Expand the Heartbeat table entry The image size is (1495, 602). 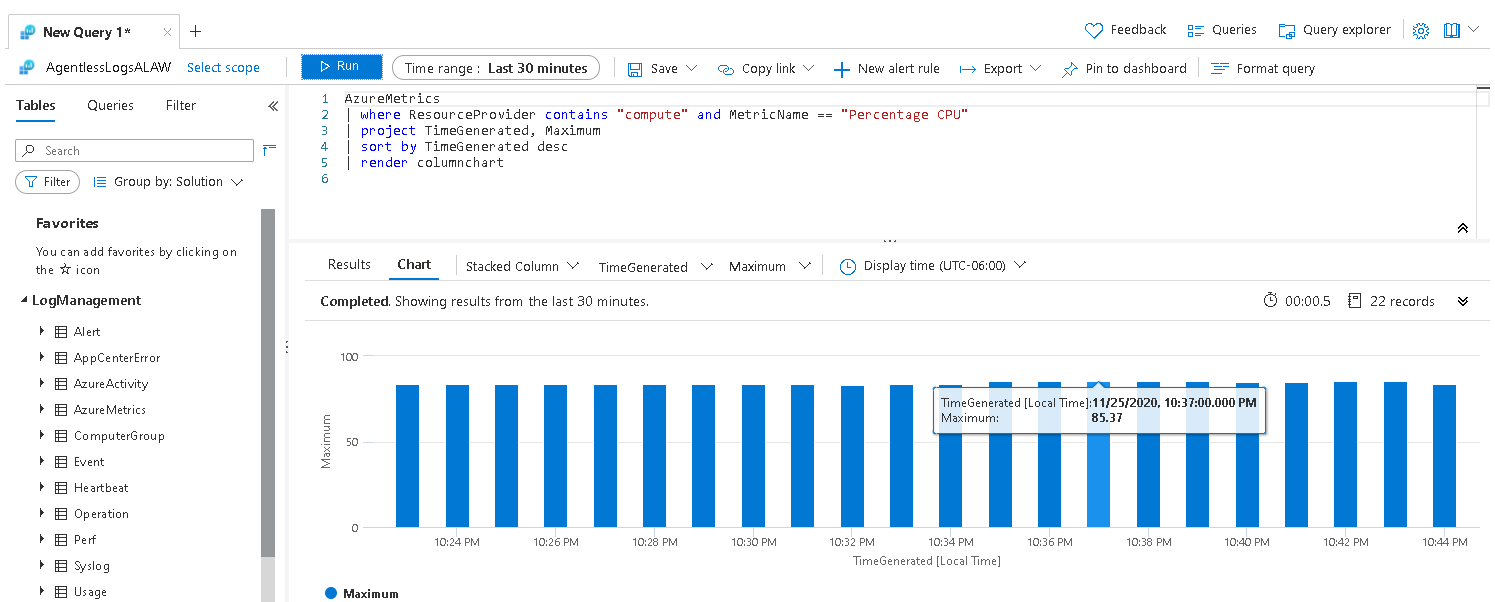click(x=41, y=487)
